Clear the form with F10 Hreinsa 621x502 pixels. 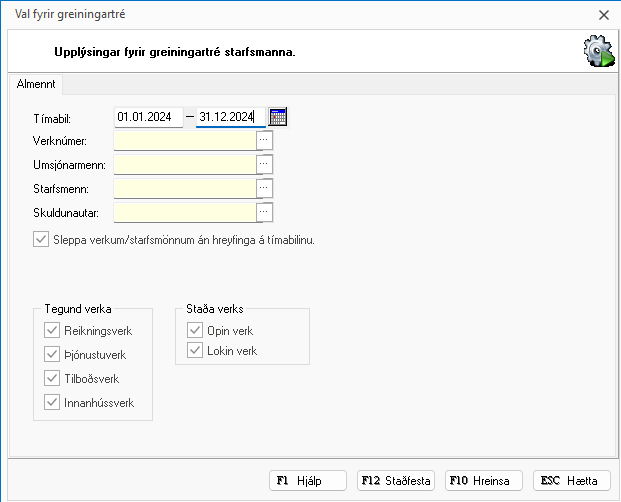484,481
